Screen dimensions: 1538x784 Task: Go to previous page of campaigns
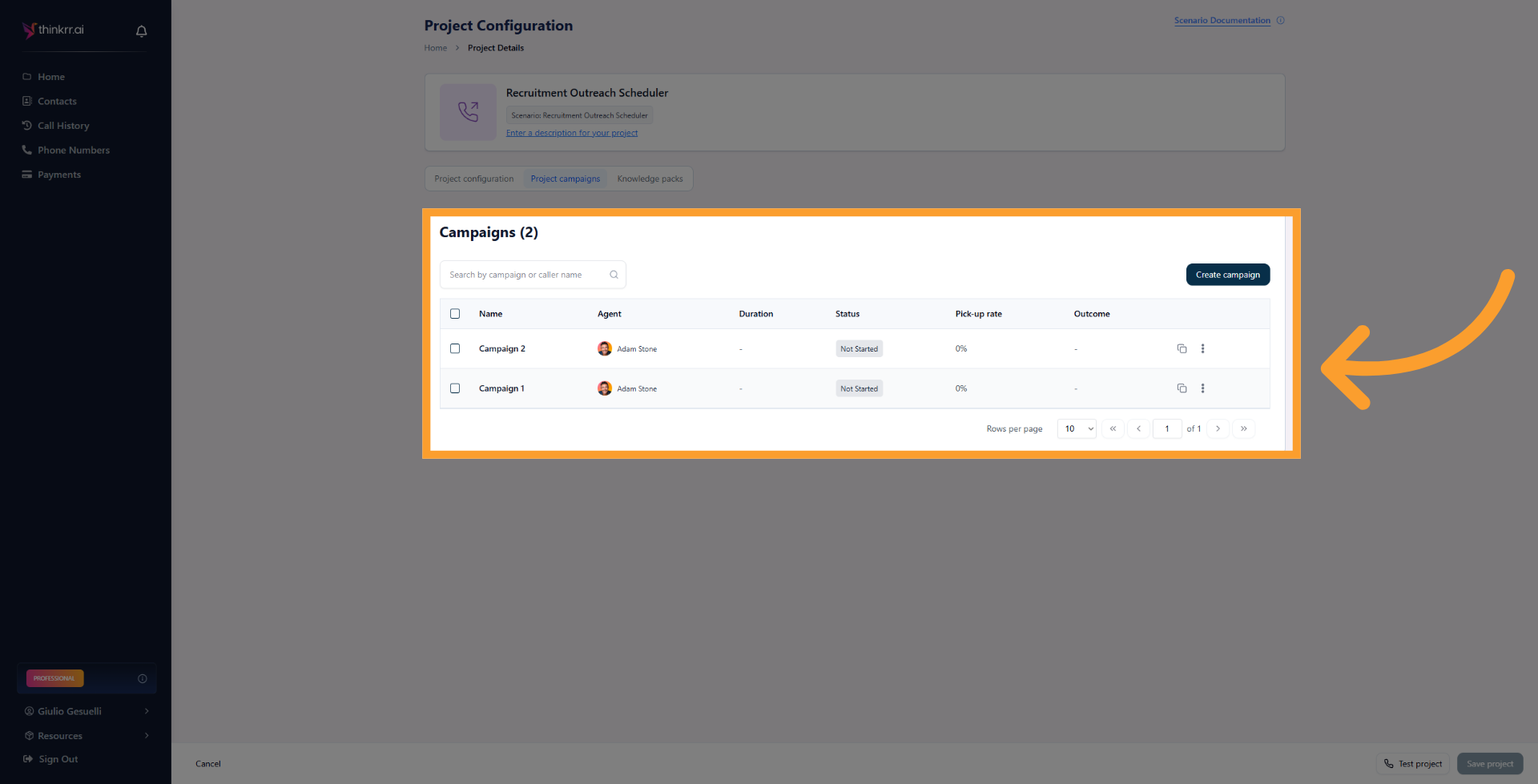pos(1138,429)
